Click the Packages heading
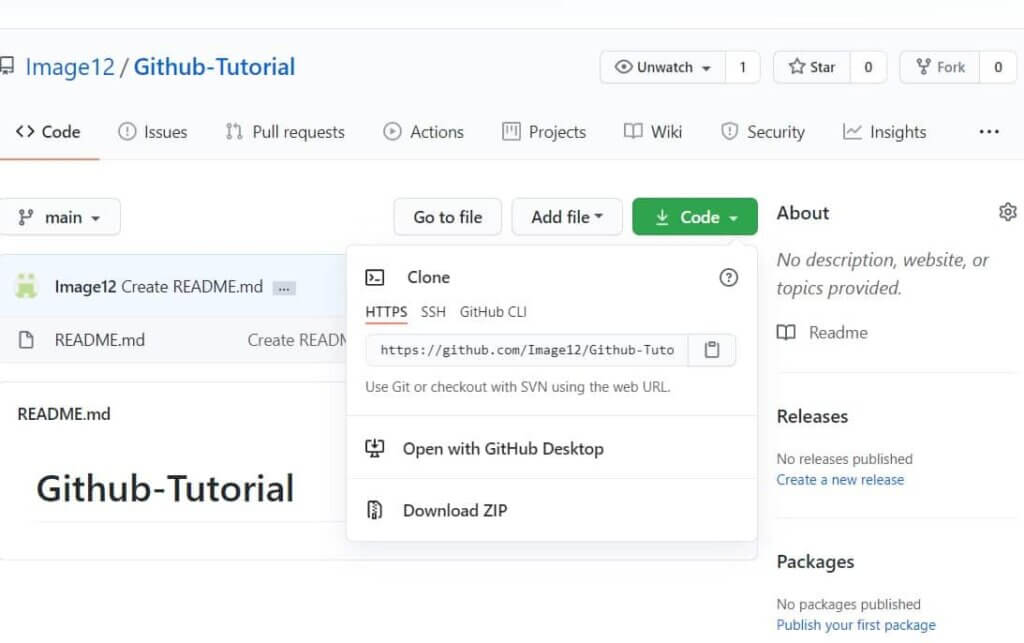 [x=815, y=561]
